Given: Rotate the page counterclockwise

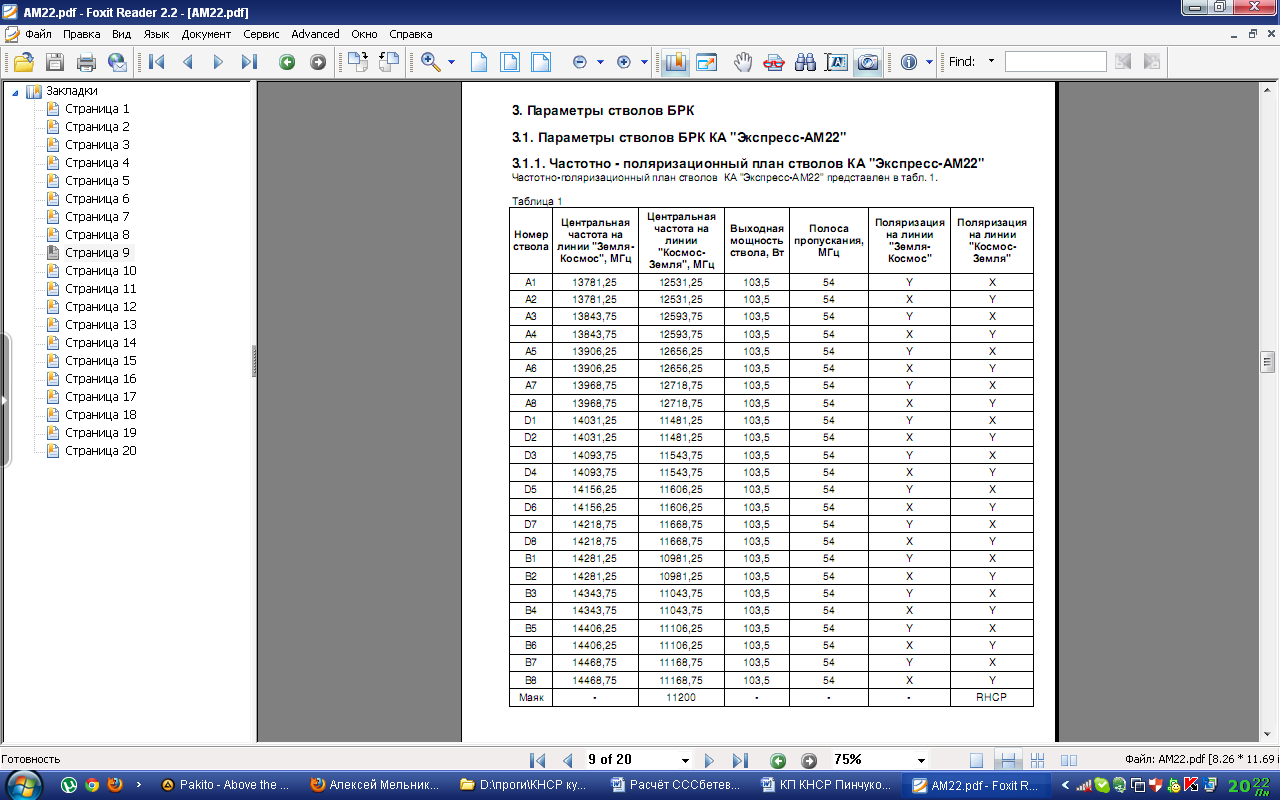Looking at the screenshot, I should pos(389,62).
